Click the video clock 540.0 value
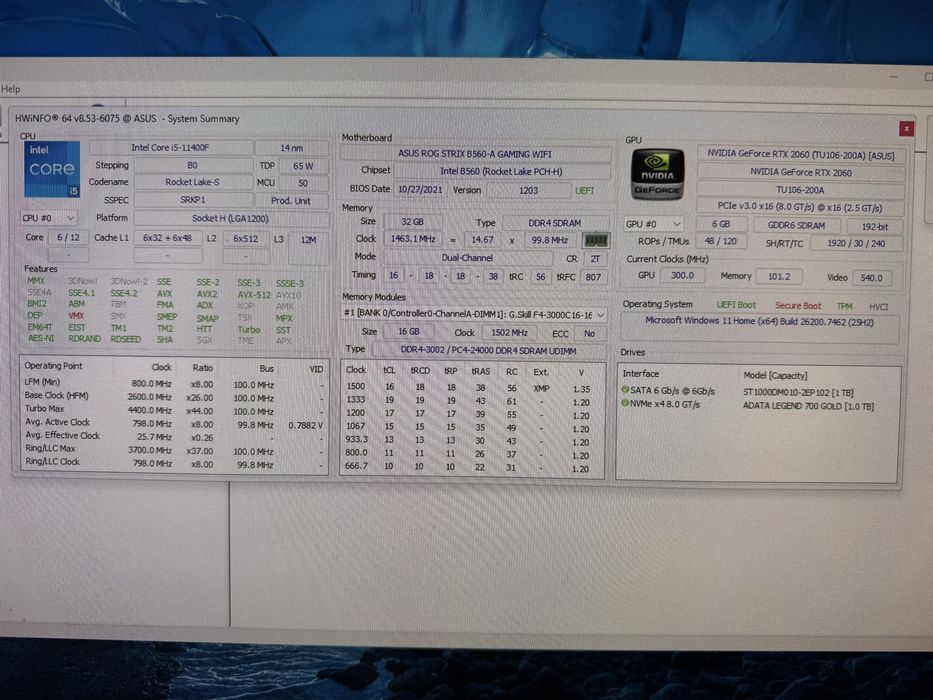The width and height of the screenshot is (933, 700). (x=871, y=278)
